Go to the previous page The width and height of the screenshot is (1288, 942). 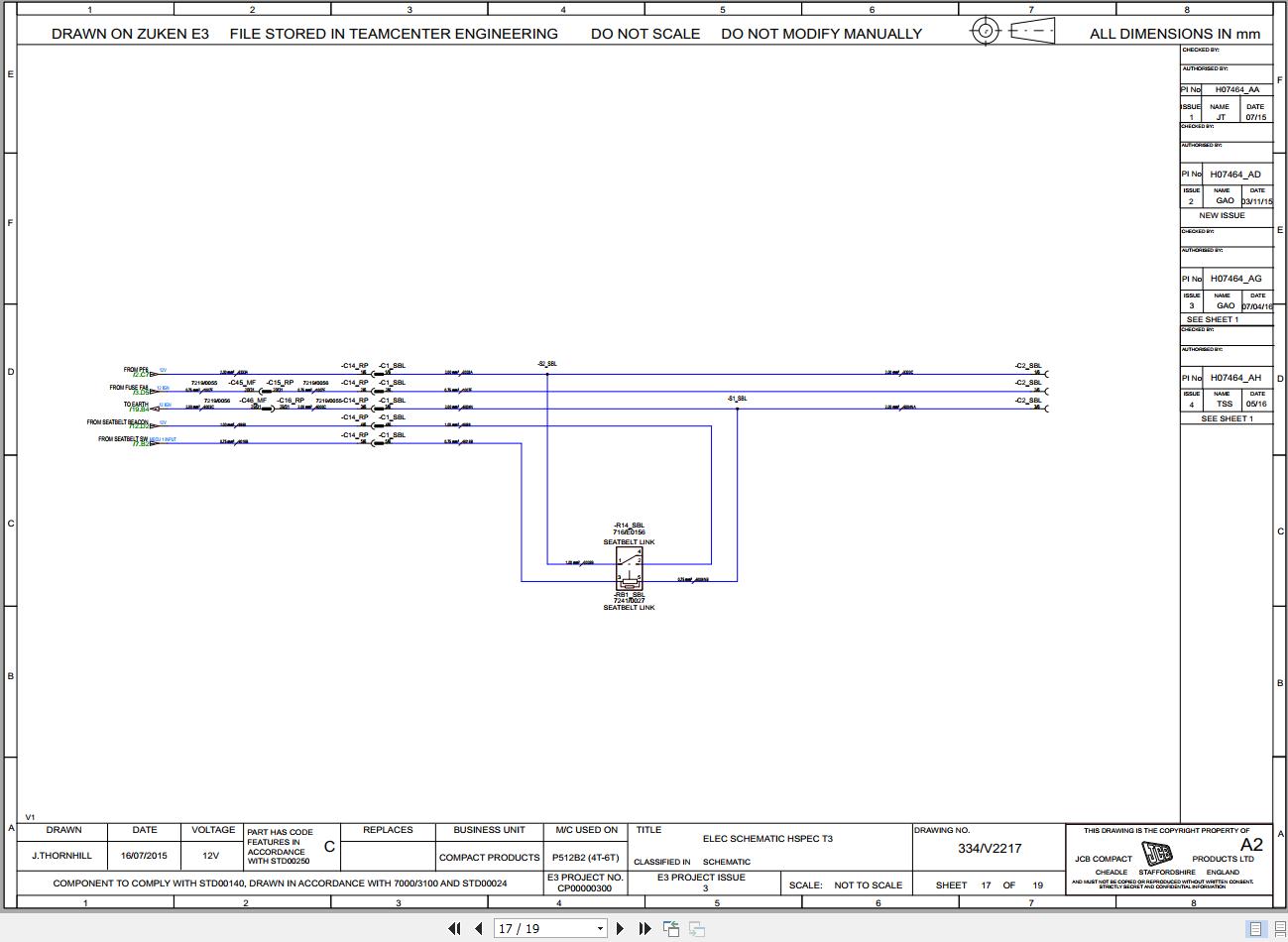coord(479,928)
